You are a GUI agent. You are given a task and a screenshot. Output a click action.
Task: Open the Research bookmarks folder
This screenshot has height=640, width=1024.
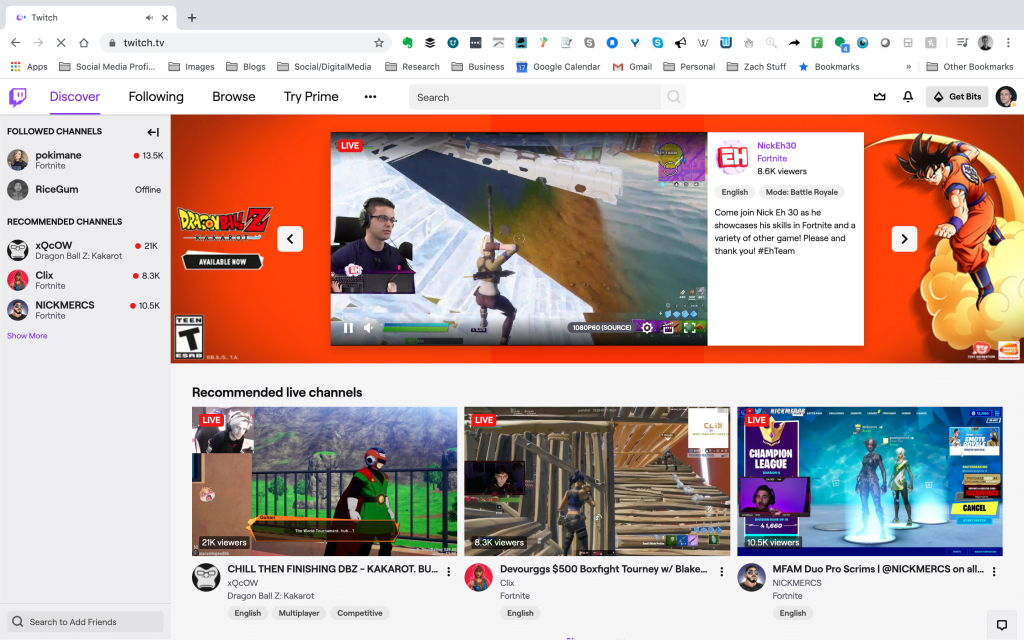412,67
